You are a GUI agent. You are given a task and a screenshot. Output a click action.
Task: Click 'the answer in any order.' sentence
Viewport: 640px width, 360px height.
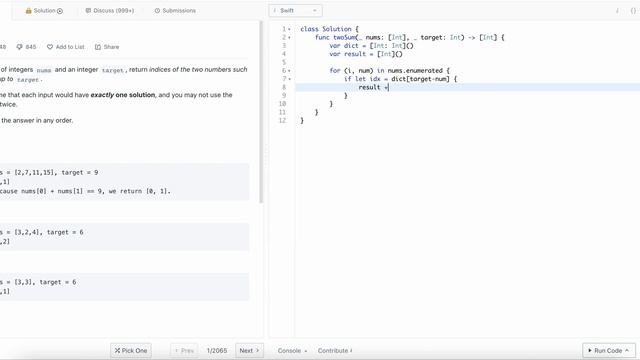37,120
